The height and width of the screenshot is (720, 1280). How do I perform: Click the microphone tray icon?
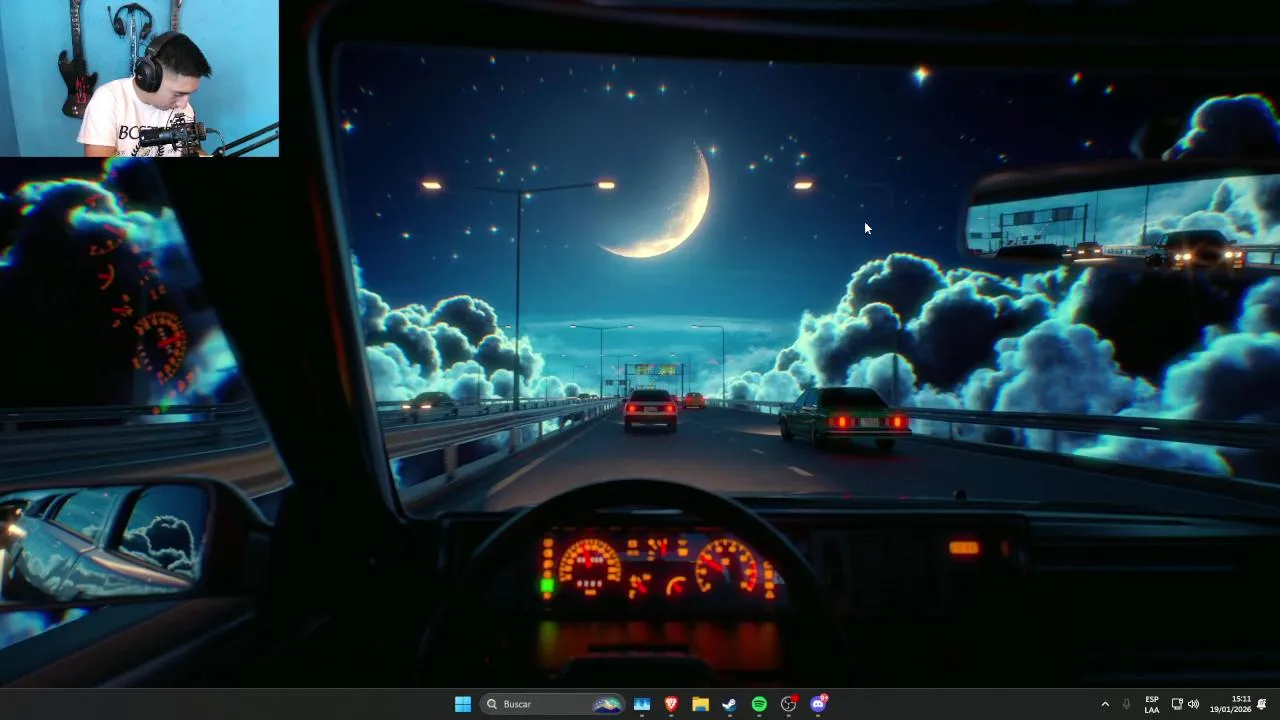pyautogui.click(x=1127, y=704)
